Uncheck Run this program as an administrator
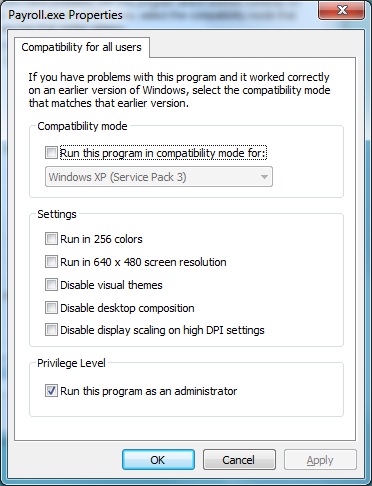Viewport: 372px width, 486px height. (51, 391)
